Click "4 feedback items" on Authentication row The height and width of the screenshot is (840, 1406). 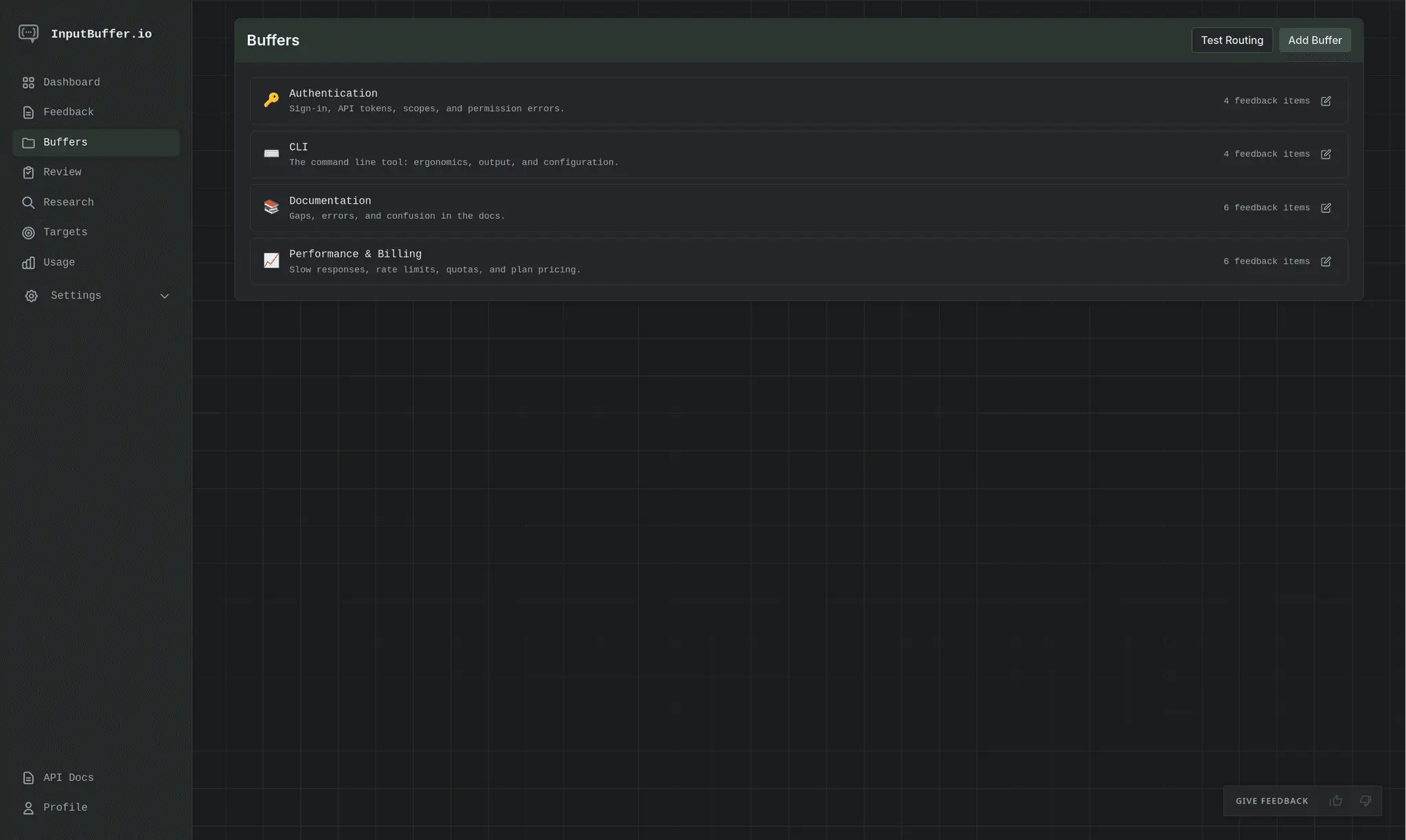(1267, 101)
